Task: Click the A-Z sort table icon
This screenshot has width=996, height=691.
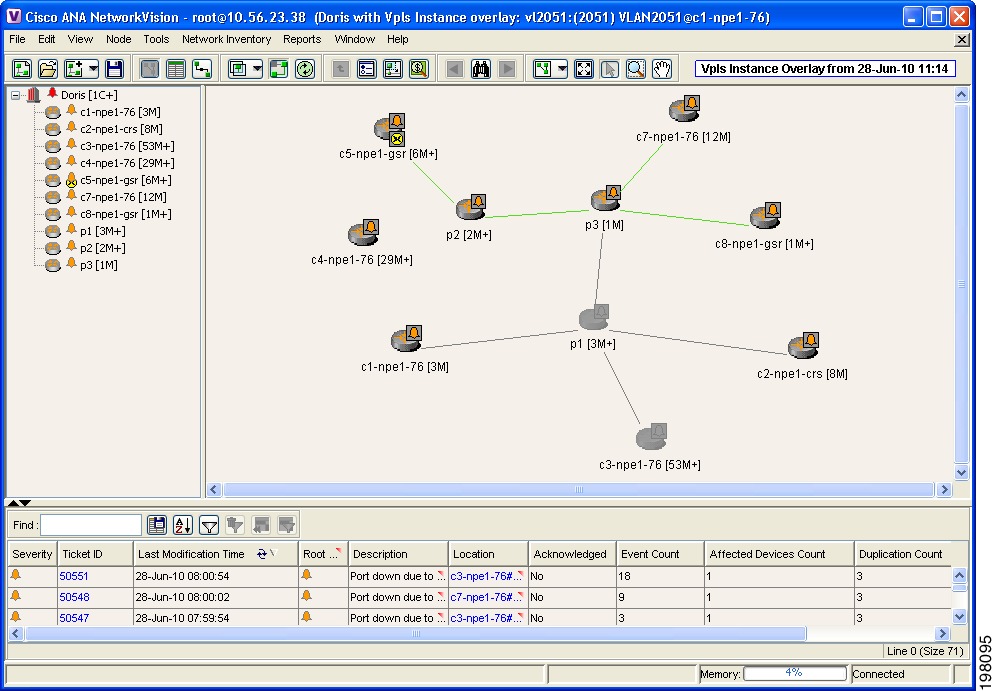Action: pos(183,525)
